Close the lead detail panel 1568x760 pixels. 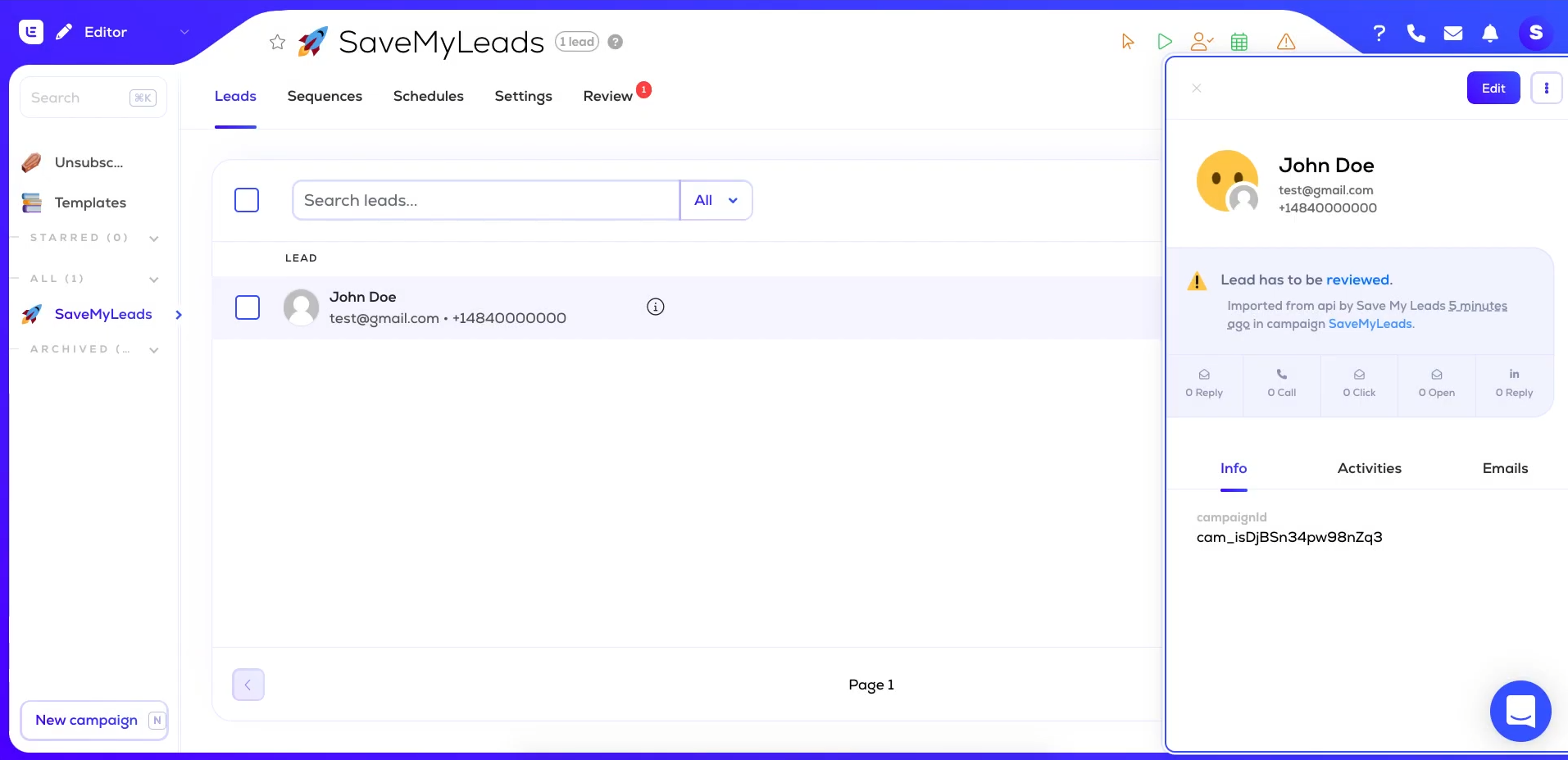[x=1197, y=88]
